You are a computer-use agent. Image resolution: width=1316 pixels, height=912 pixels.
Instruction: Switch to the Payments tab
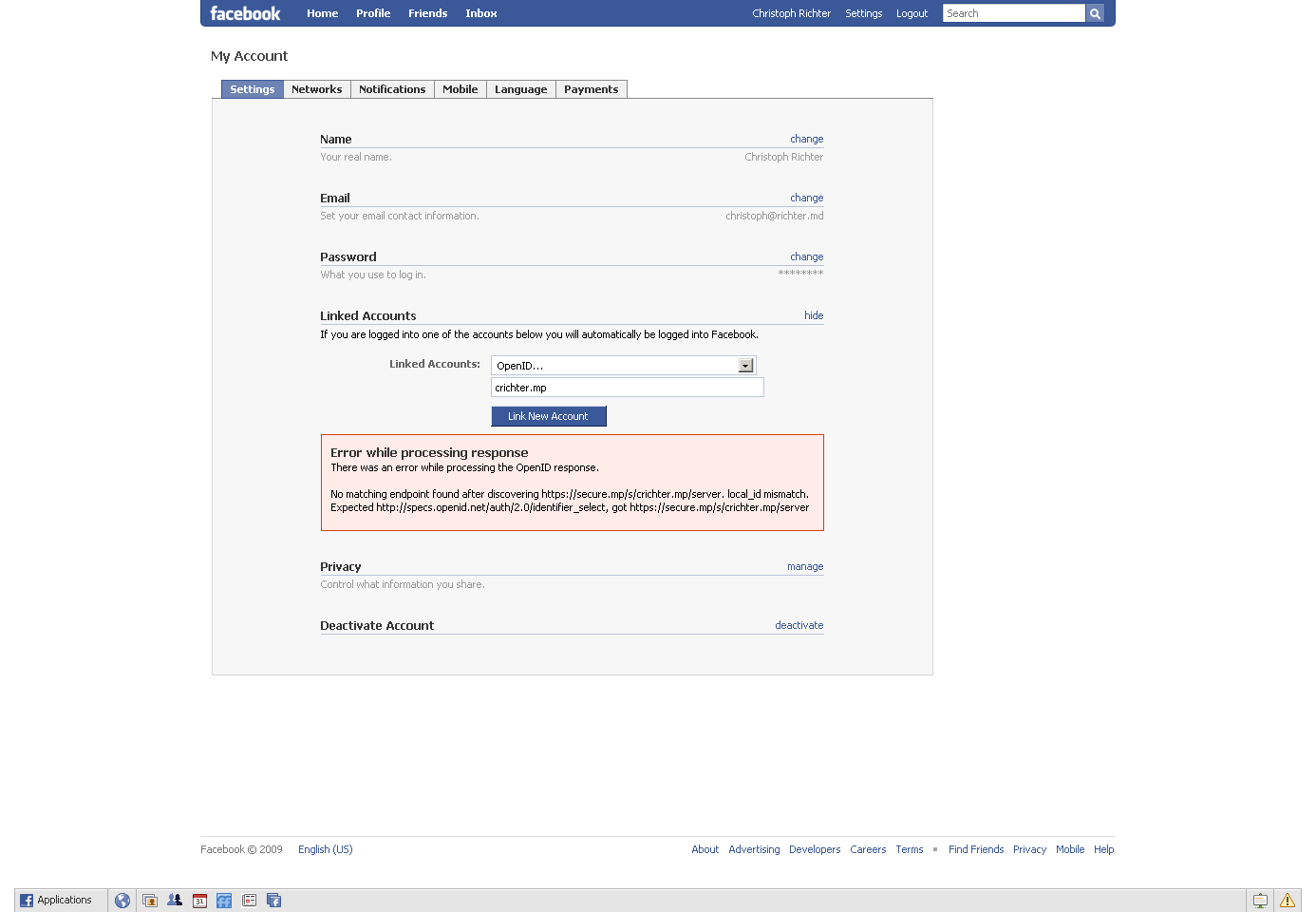(x=592, y=89)
